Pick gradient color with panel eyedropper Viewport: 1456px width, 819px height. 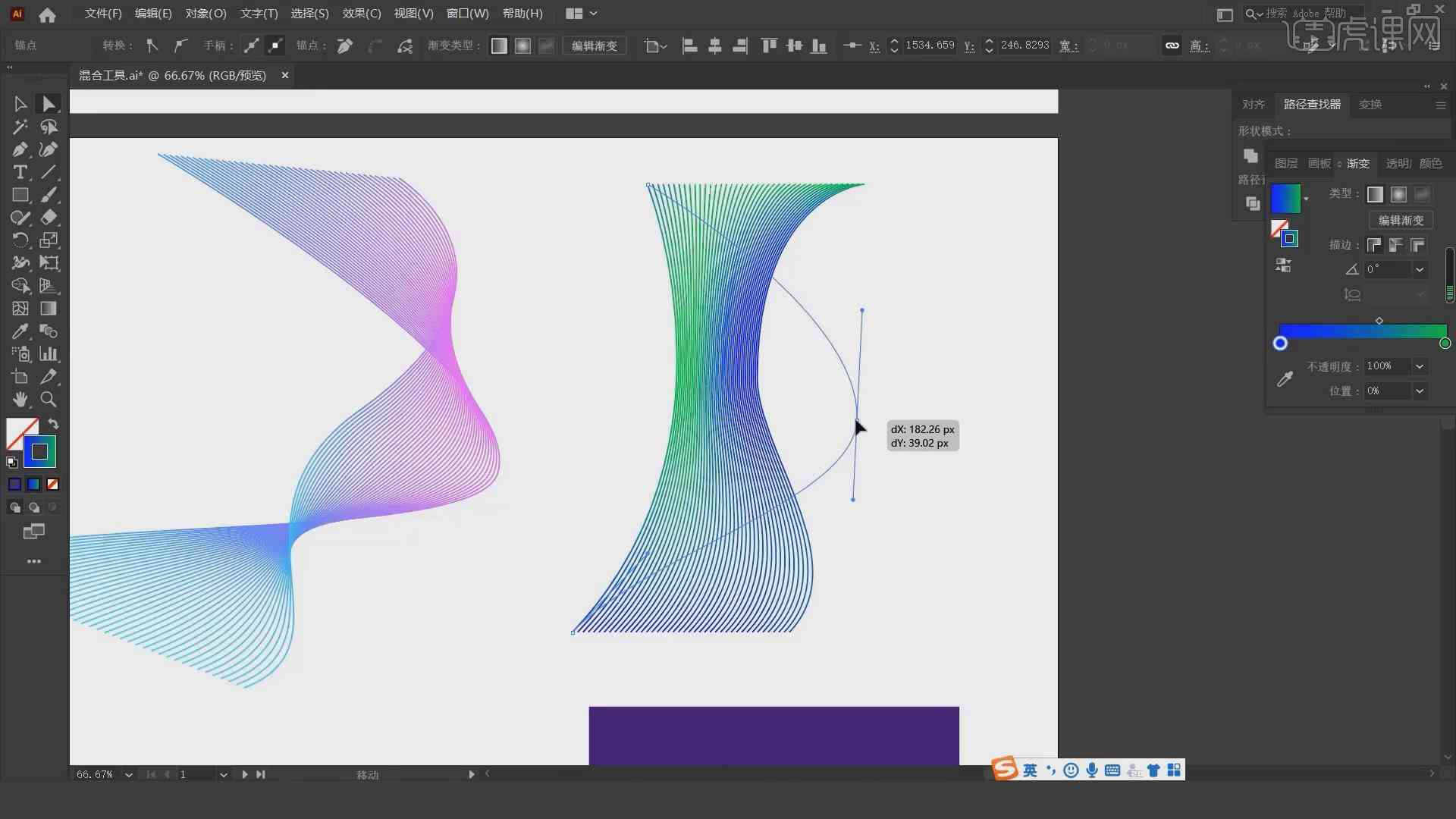pos(1285,379)
